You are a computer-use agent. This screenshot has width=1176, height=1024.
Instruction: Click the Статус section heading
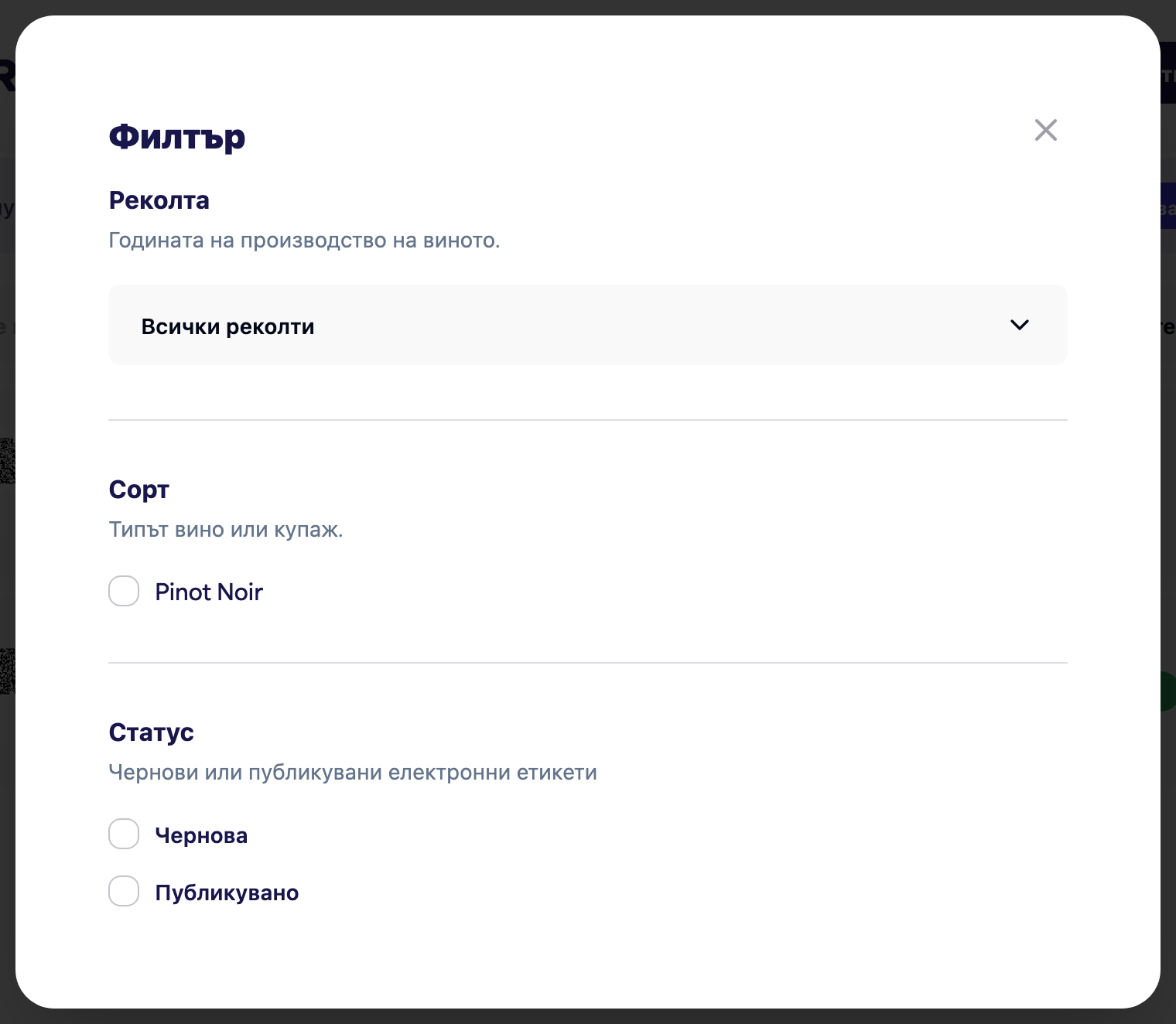click(x=151, y=732)
